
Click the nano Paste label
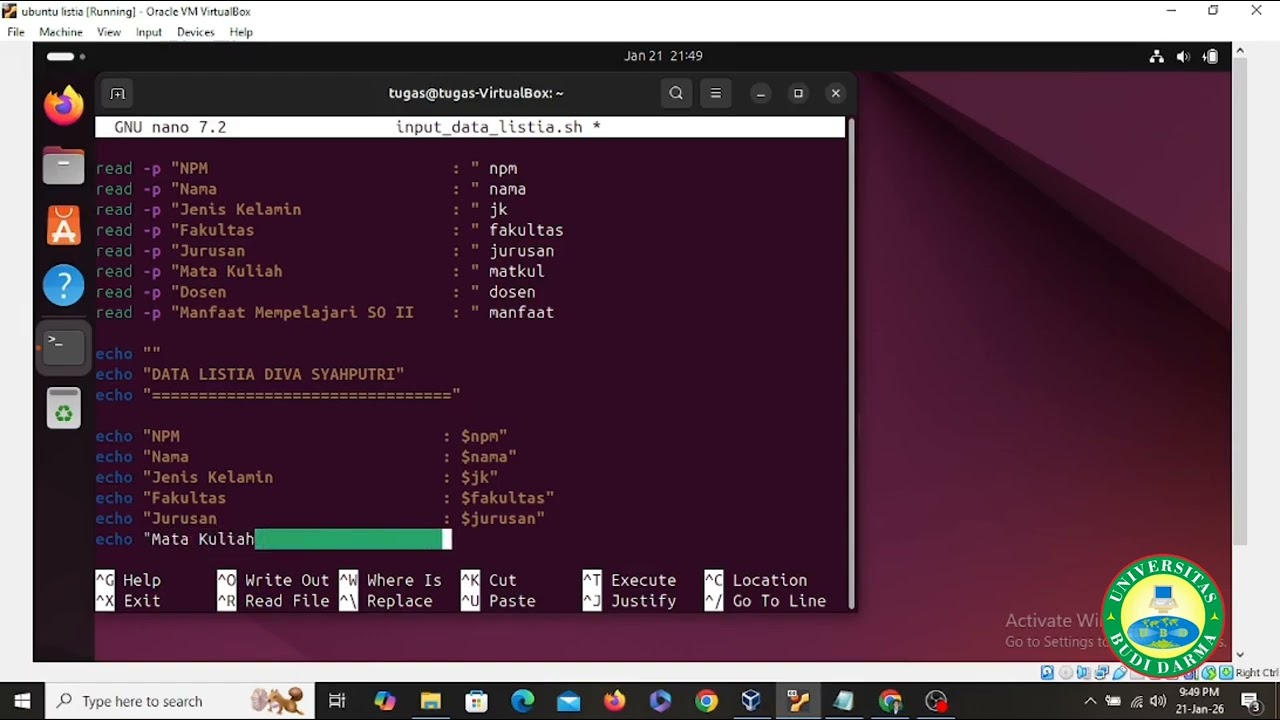(512, 601)
